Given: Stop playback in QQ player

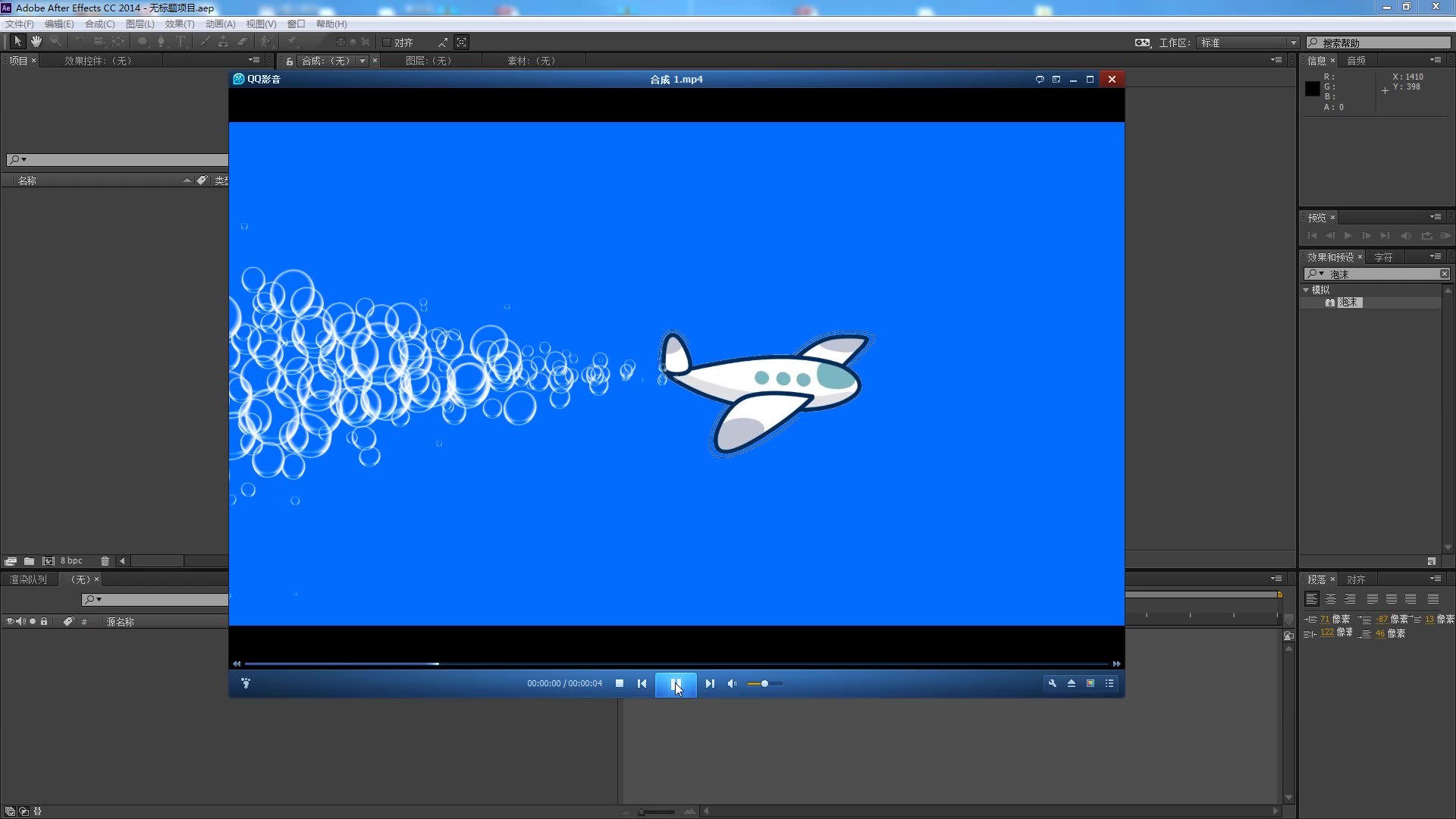Looking at the screenshot, I should pyautogui.click(x=620, y=683).
